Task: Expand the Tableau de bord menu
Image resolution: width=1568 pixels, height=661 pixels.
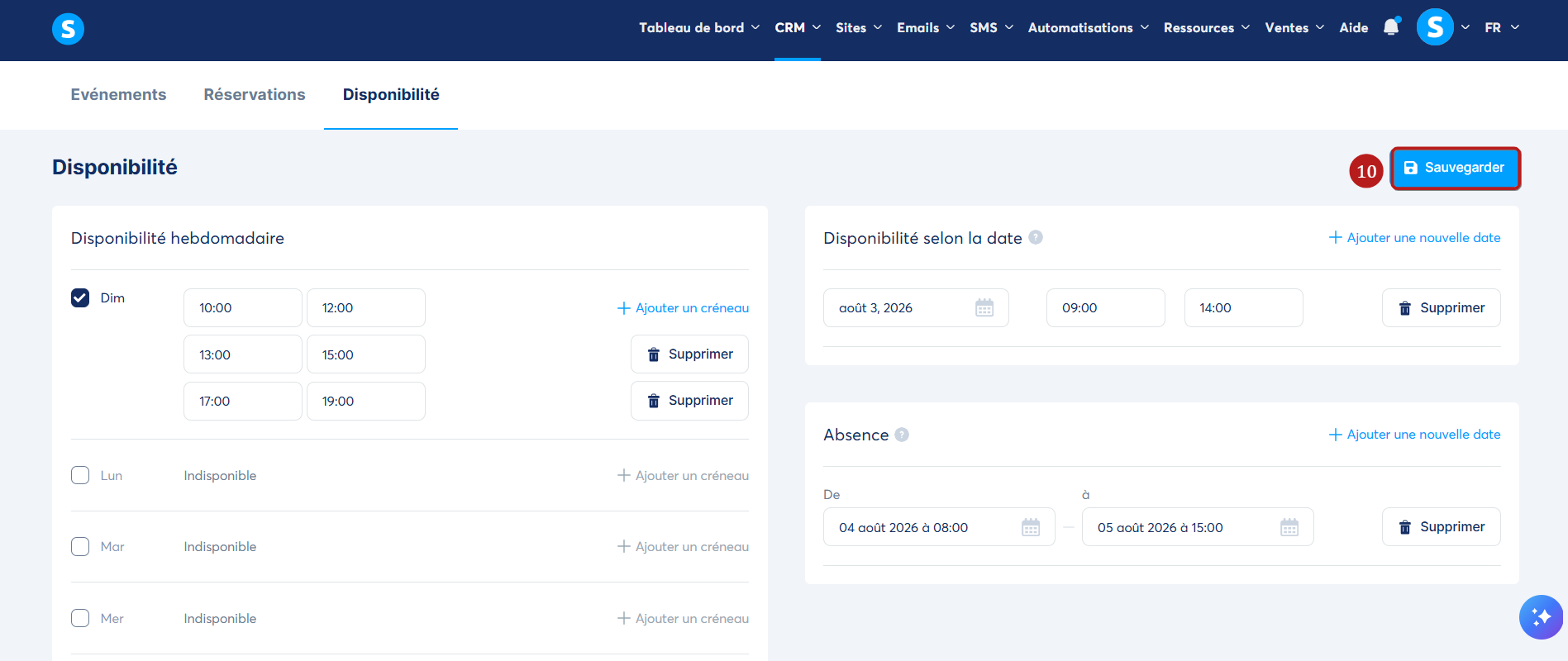Action: 699,27
